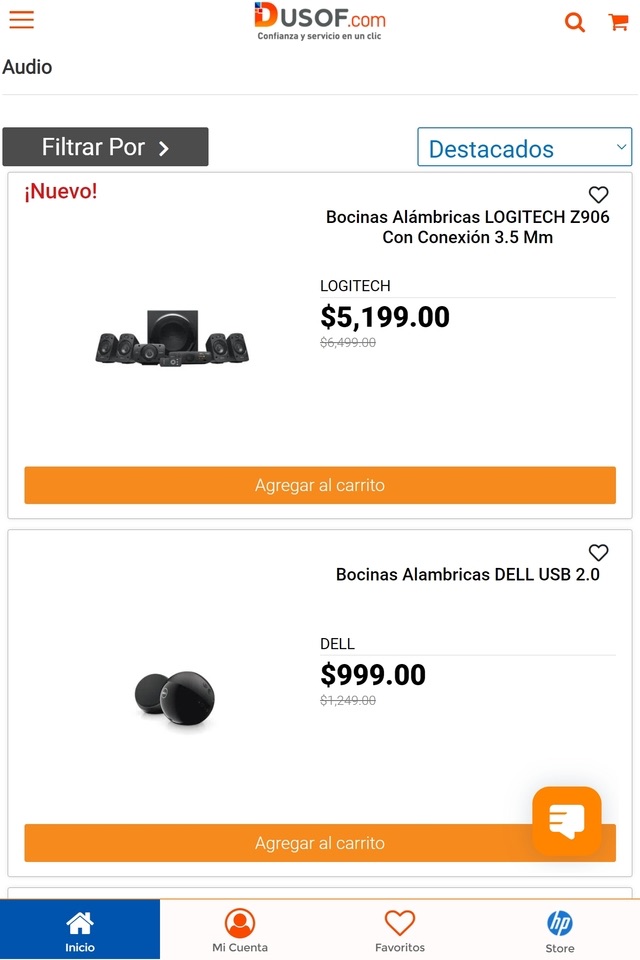View the DELL round speakers product image
Image resolution: width=640 pixels, height=960 pixels.
(174, 699)
